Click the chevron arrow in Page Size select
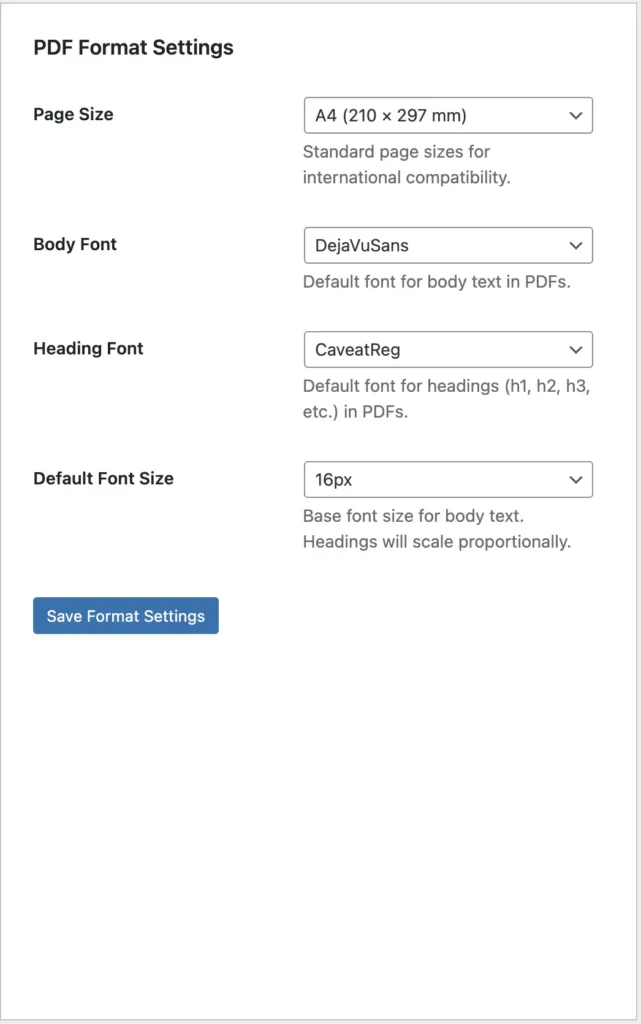This screenshot has height=1024, width=641. click(575, 116)
